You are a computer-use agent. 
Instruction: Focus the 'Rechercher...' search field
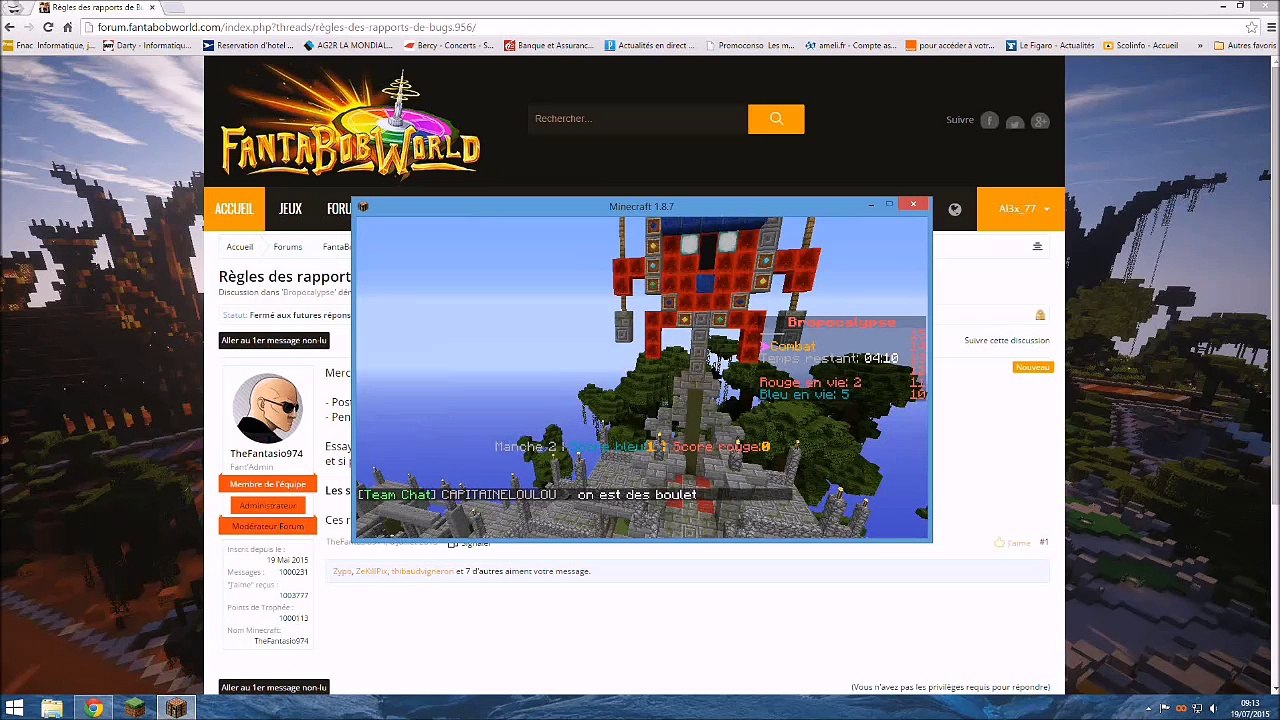pyautogui.click(x=638, y=119)
